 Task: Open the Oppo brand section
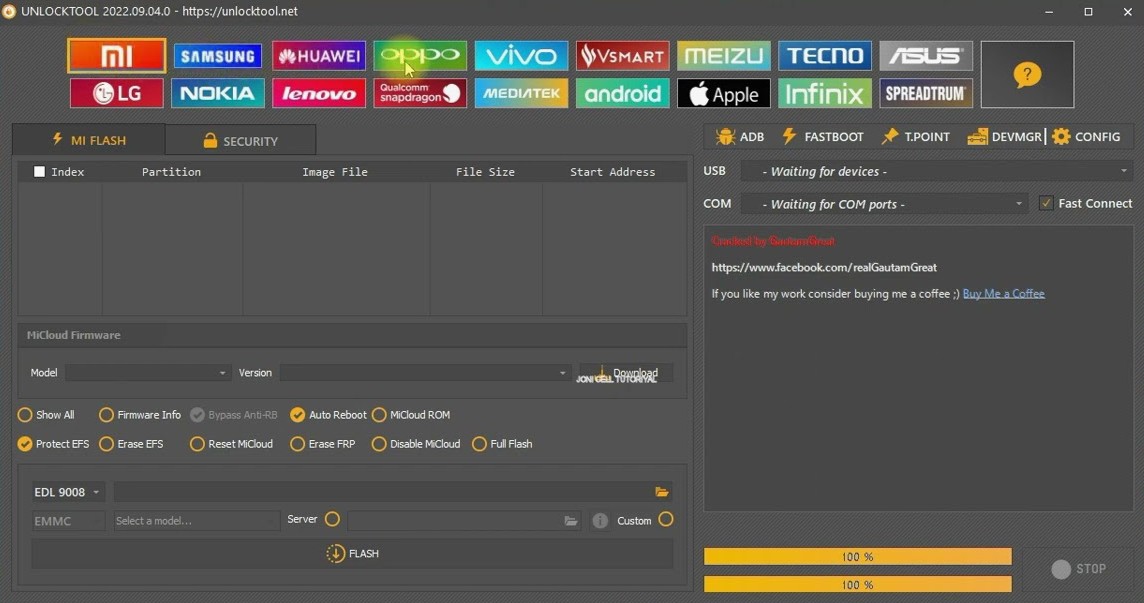tap(420, 55)
